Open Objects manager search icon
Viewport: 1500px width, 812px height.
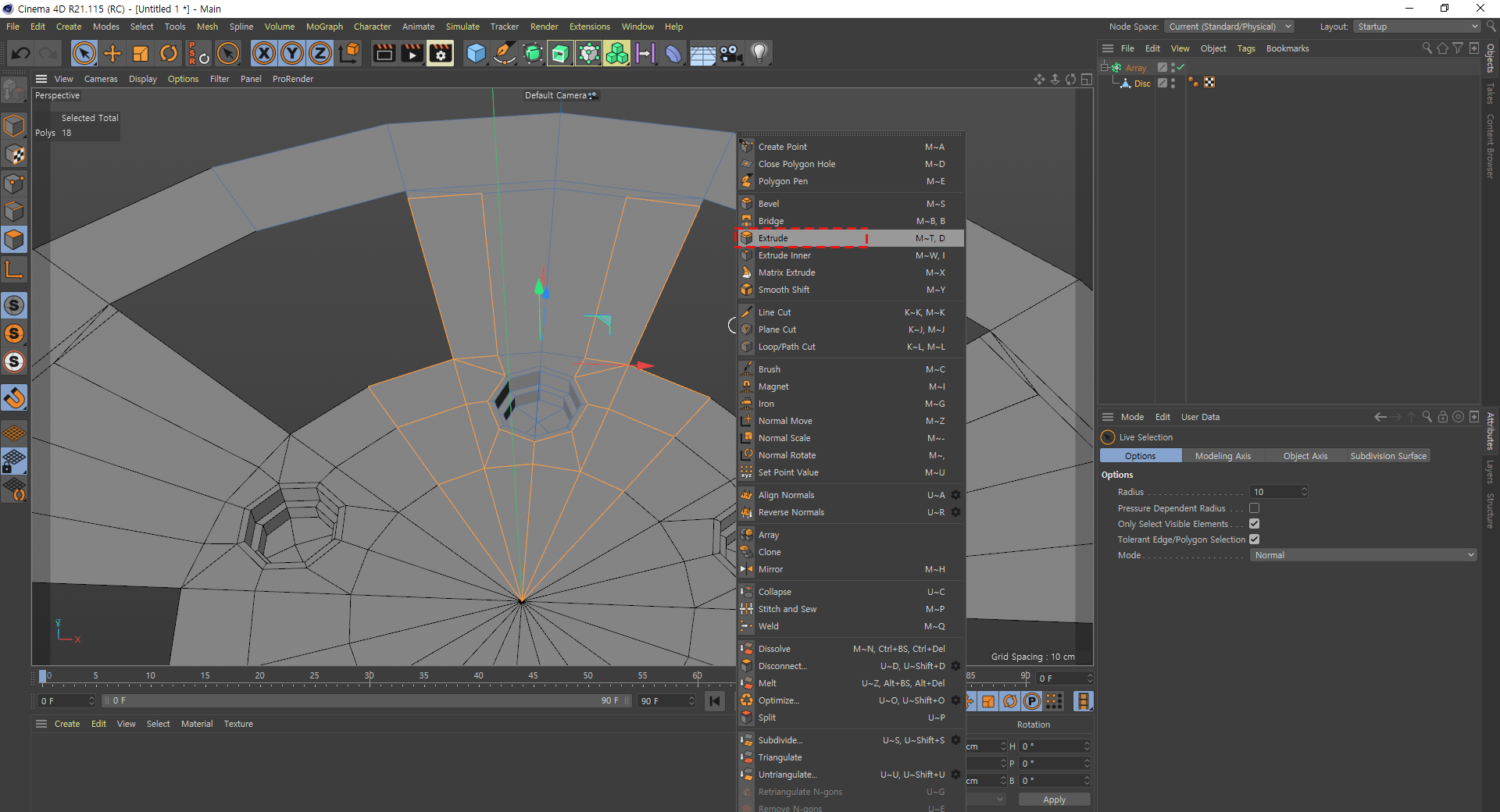tap(1427, 48)
